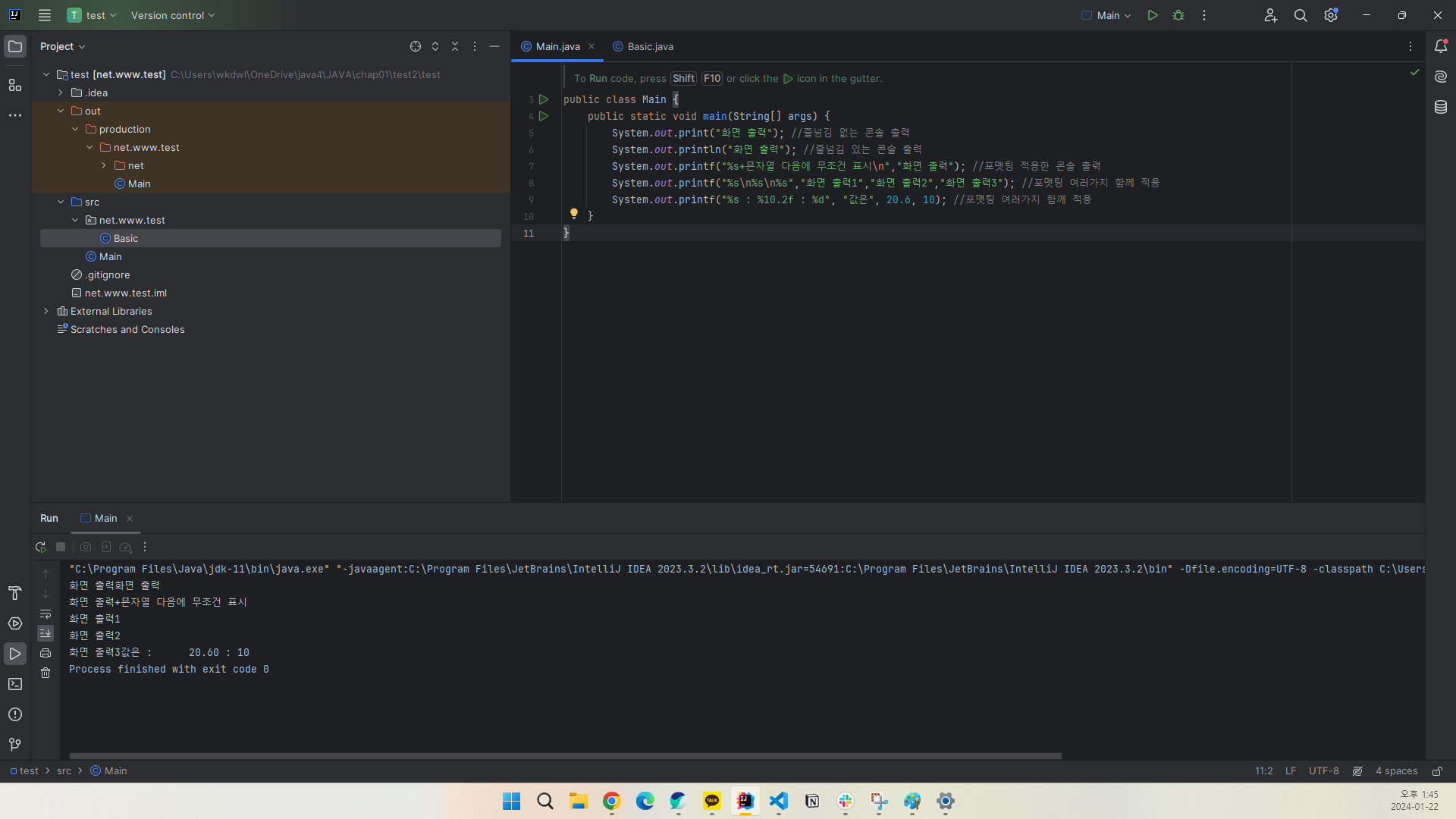Expand the net.www.test source folder

tap(76, 220)
